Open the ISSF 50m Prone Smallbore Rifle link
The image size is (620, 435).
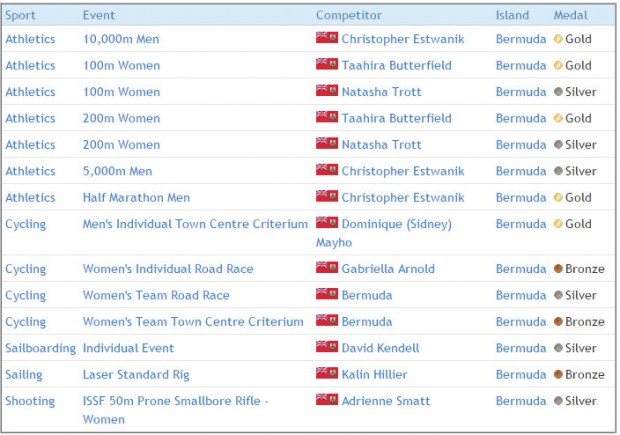[x=174, y=401]
